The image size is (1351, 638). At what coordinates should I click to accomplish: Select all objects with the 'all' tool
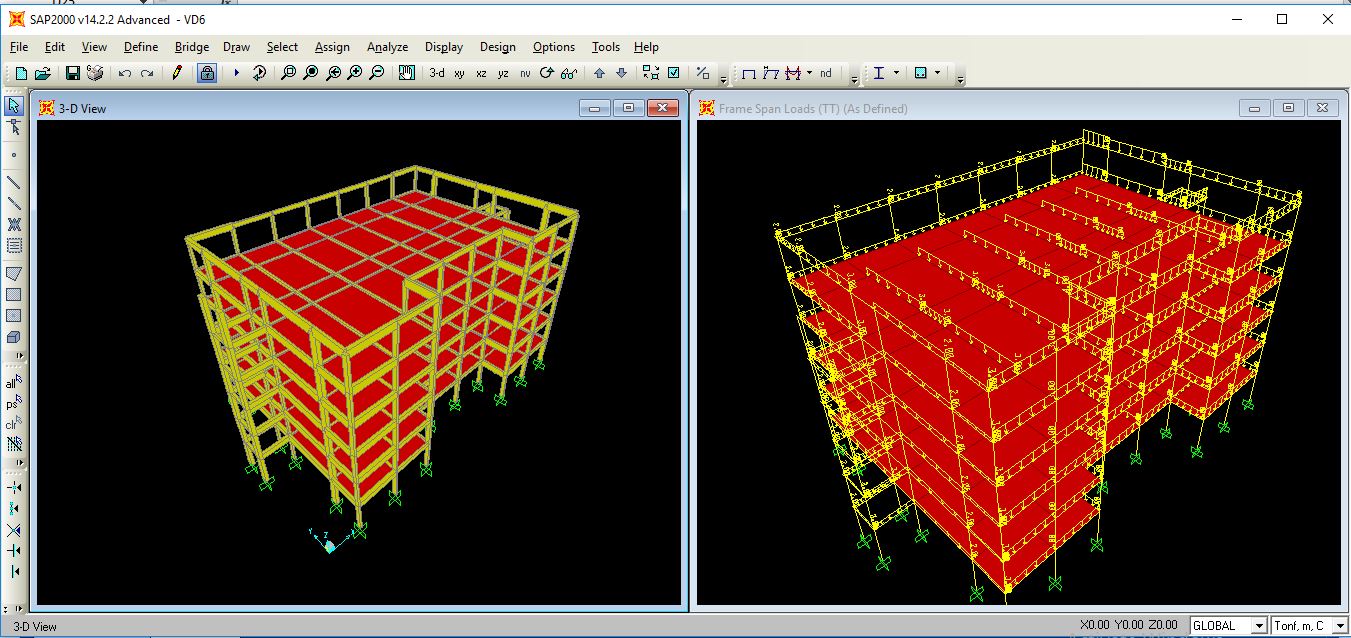14,383
